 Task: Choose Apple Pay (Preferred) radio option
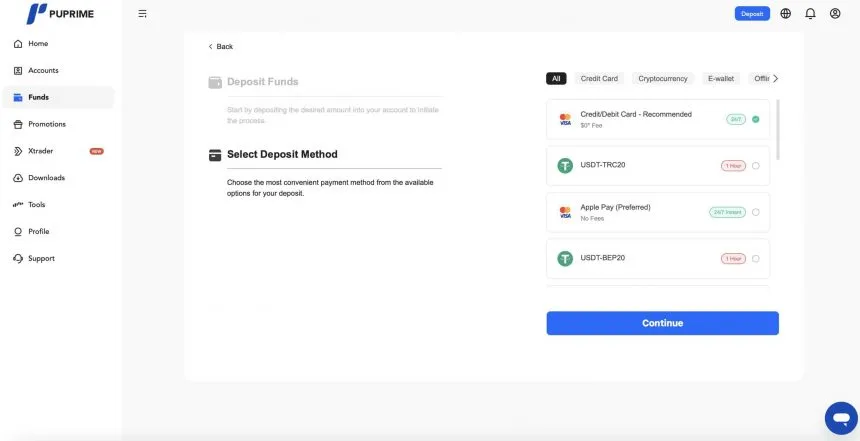(755, 212)
